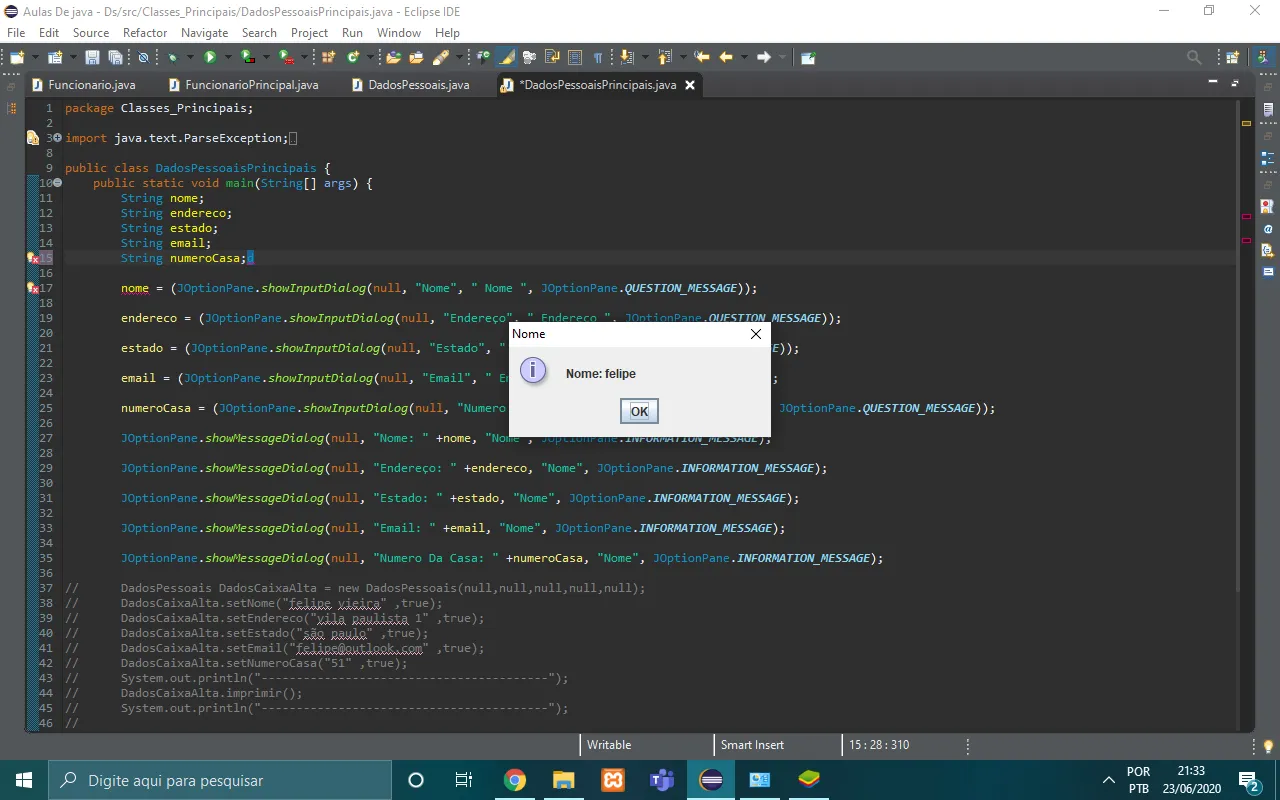The image size is (1280, 800).
Task: Toggle Block Selection Mode in the toolbar
Action: 575,58
